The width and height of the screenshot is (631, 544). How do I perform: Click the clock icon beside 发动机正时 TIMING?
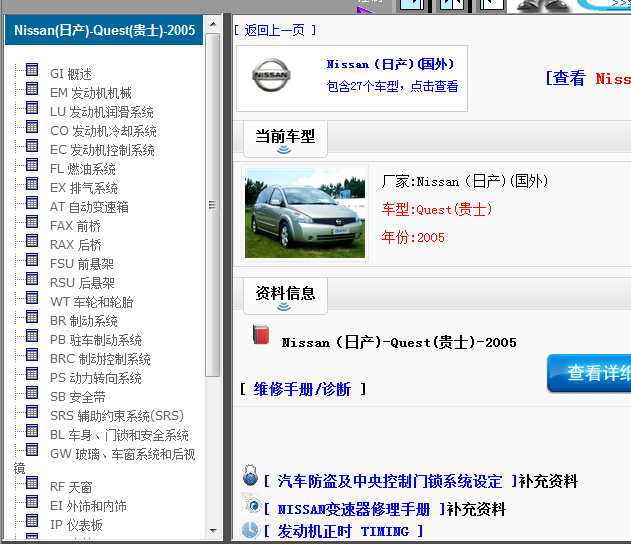250,530
